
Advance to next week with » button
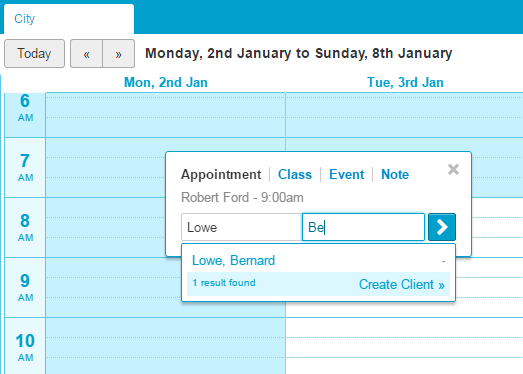(x=118, y=54)
